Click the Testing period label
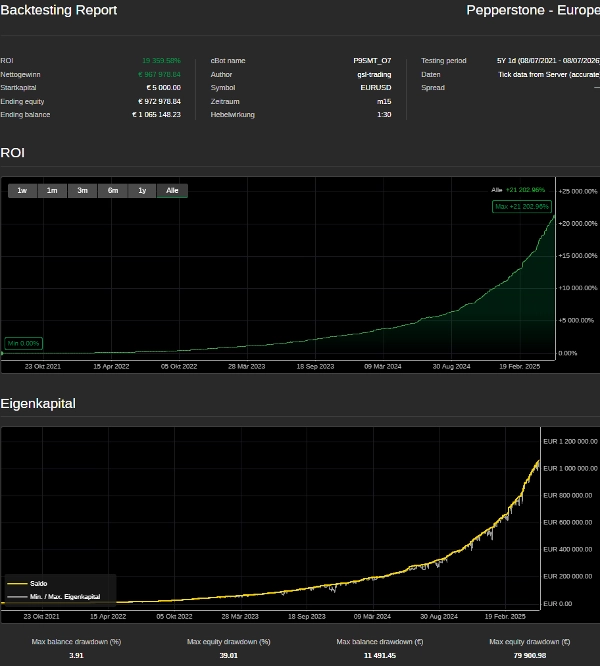The image size is (600, 666). pyautogui.click(x=444, y=61)
